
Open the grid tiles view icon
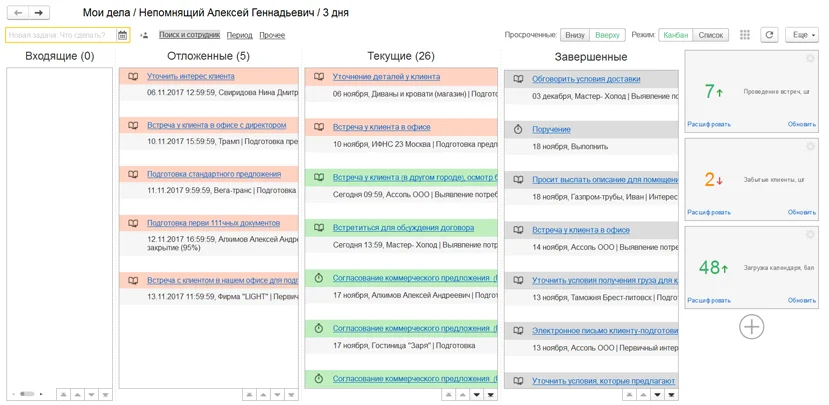pos(745,35)
